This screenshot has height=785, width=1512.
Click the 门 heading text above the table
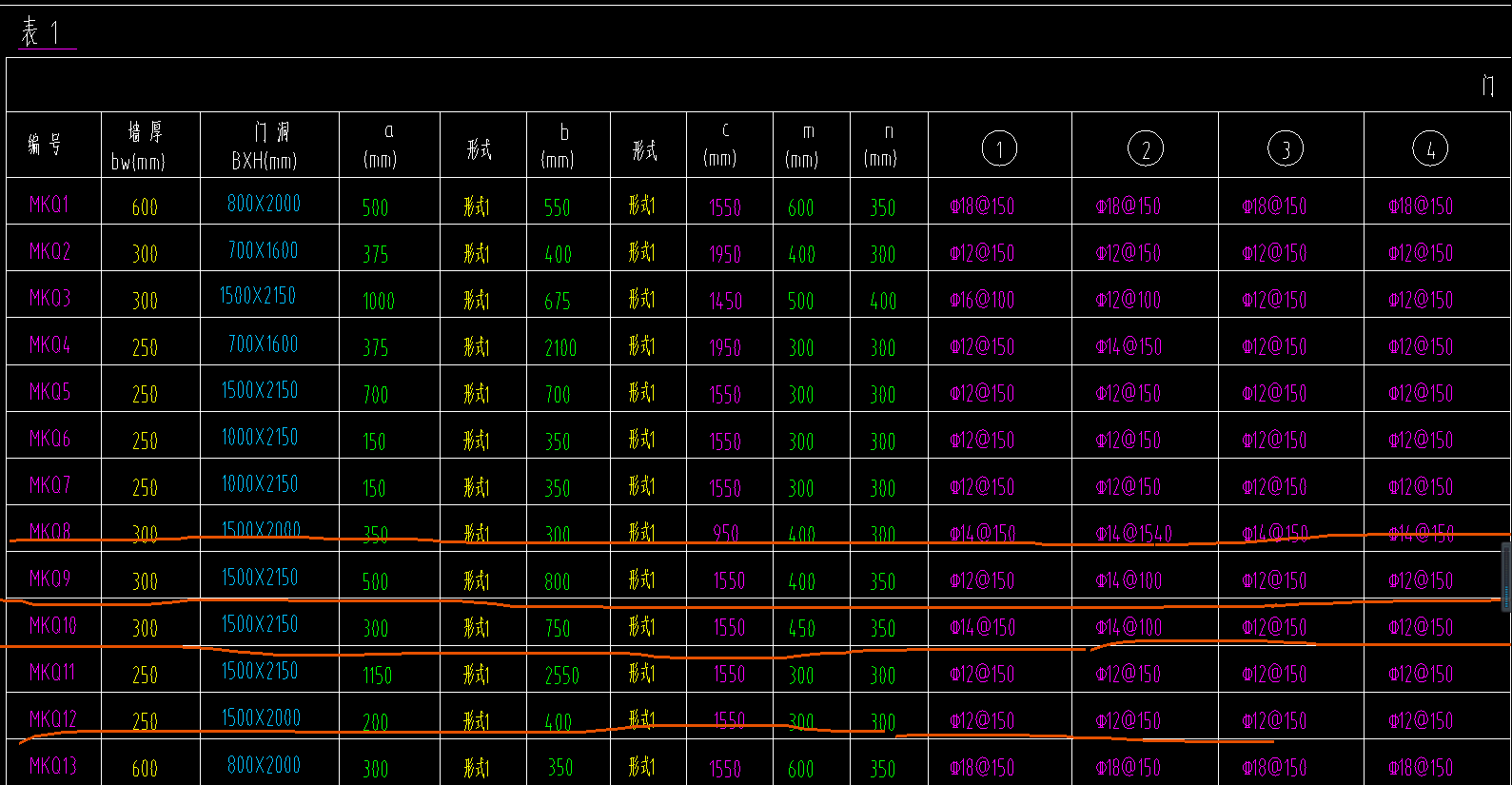pos(1488,86)
